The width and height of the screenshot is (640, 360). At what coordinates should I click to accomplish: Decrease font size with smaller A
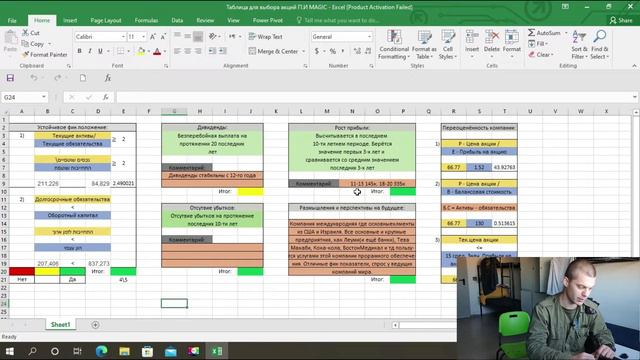(163, 37)
